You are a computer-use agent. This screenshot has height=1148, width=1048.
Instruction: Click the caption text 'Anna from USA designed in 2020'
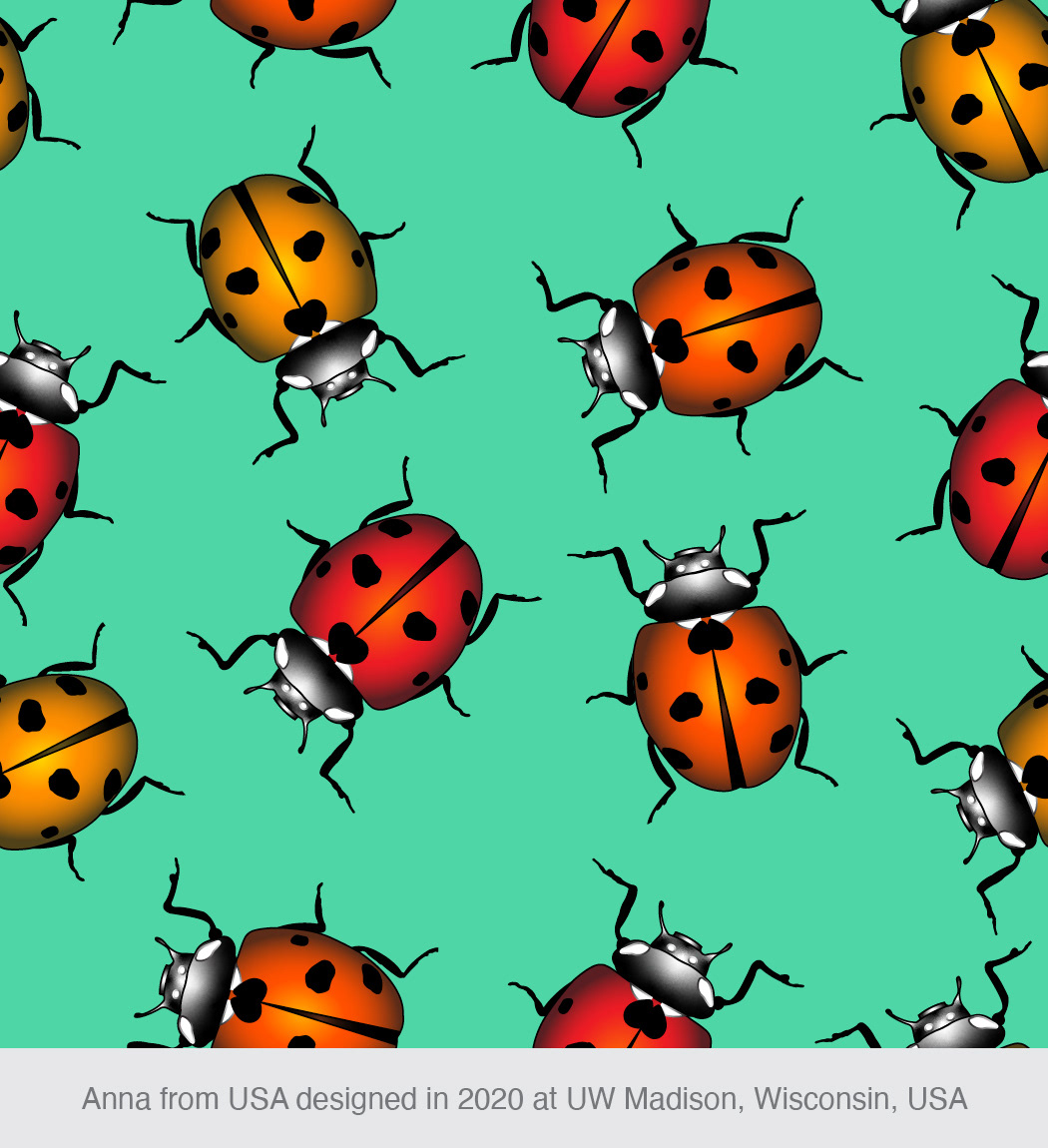coord(302,1099)
